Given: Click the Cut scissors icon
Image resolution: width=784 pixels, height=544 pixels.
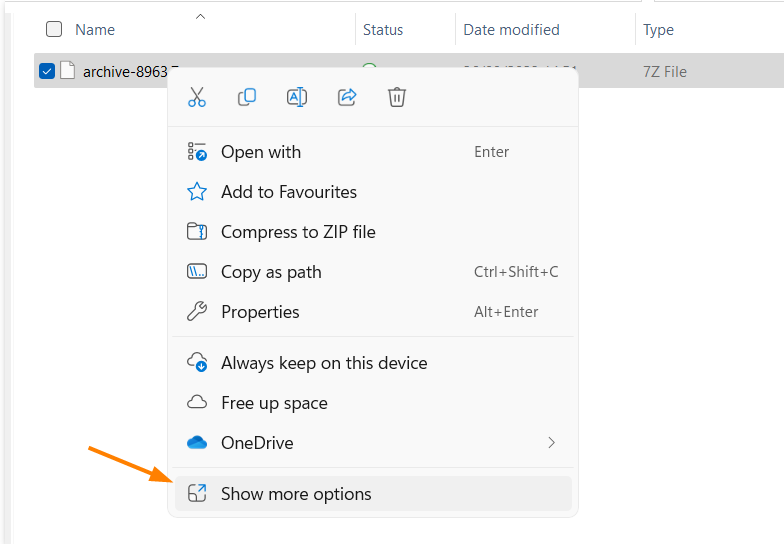Looking at the screenshot, I should [x=197, y=97].
